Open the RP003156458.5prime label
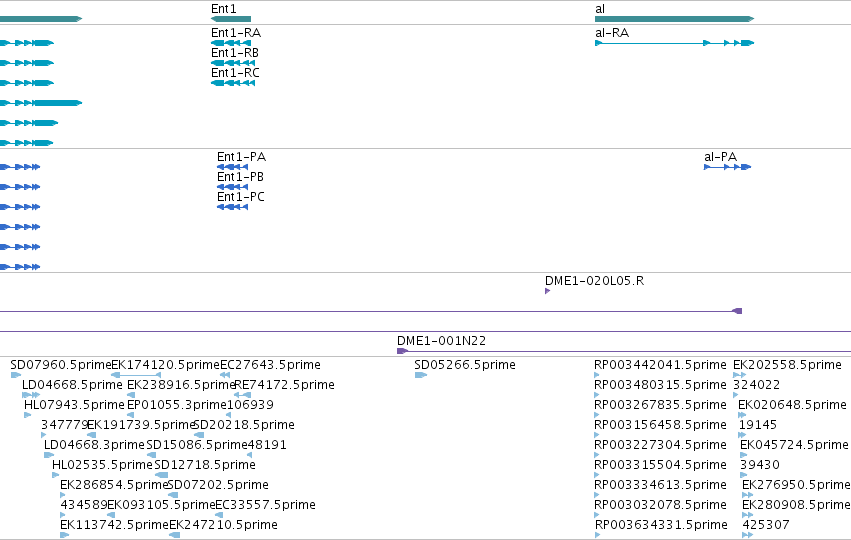Screen dimensions: 851x540 click(x=661, y=425)
